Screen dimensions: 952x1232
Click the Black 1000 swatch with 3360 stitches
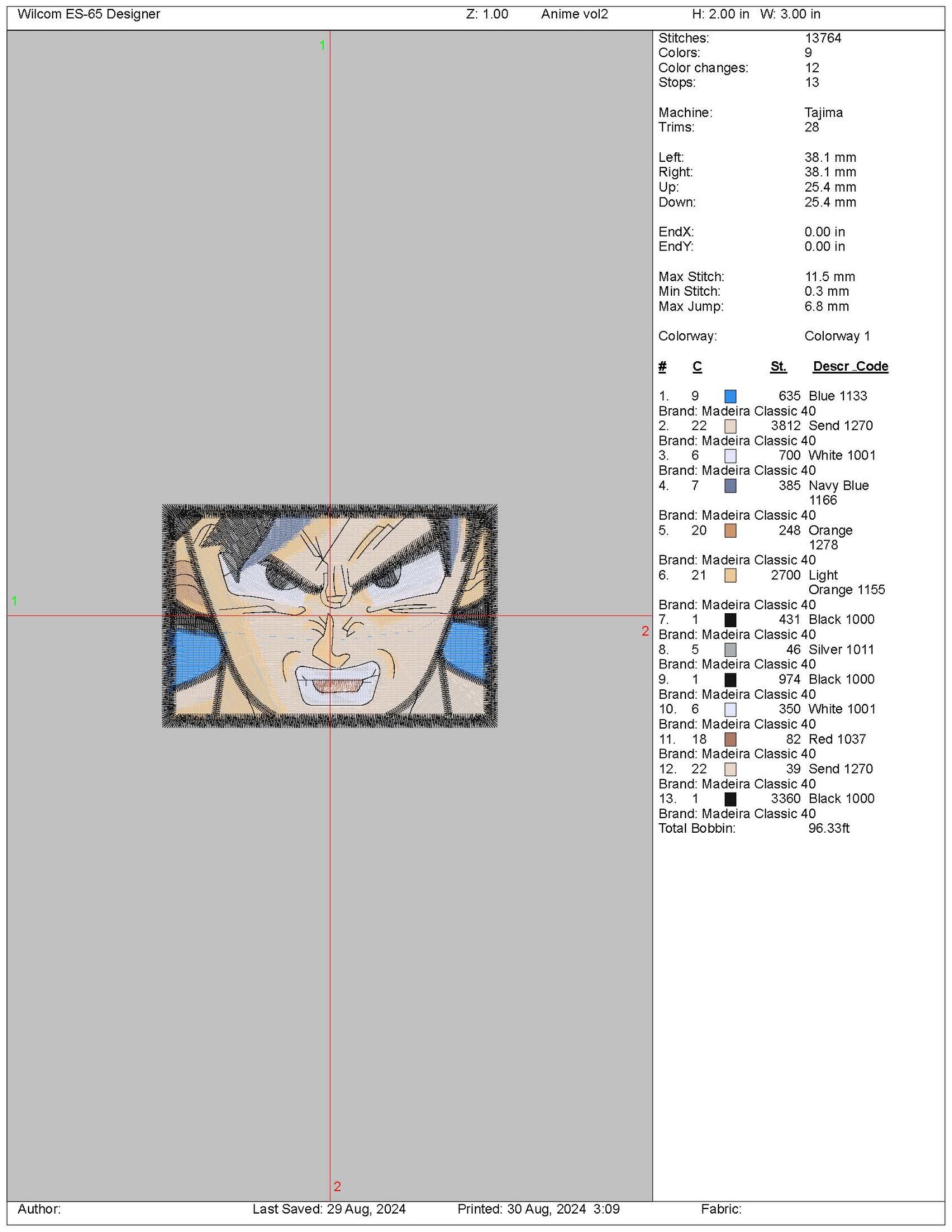[731, 799]
